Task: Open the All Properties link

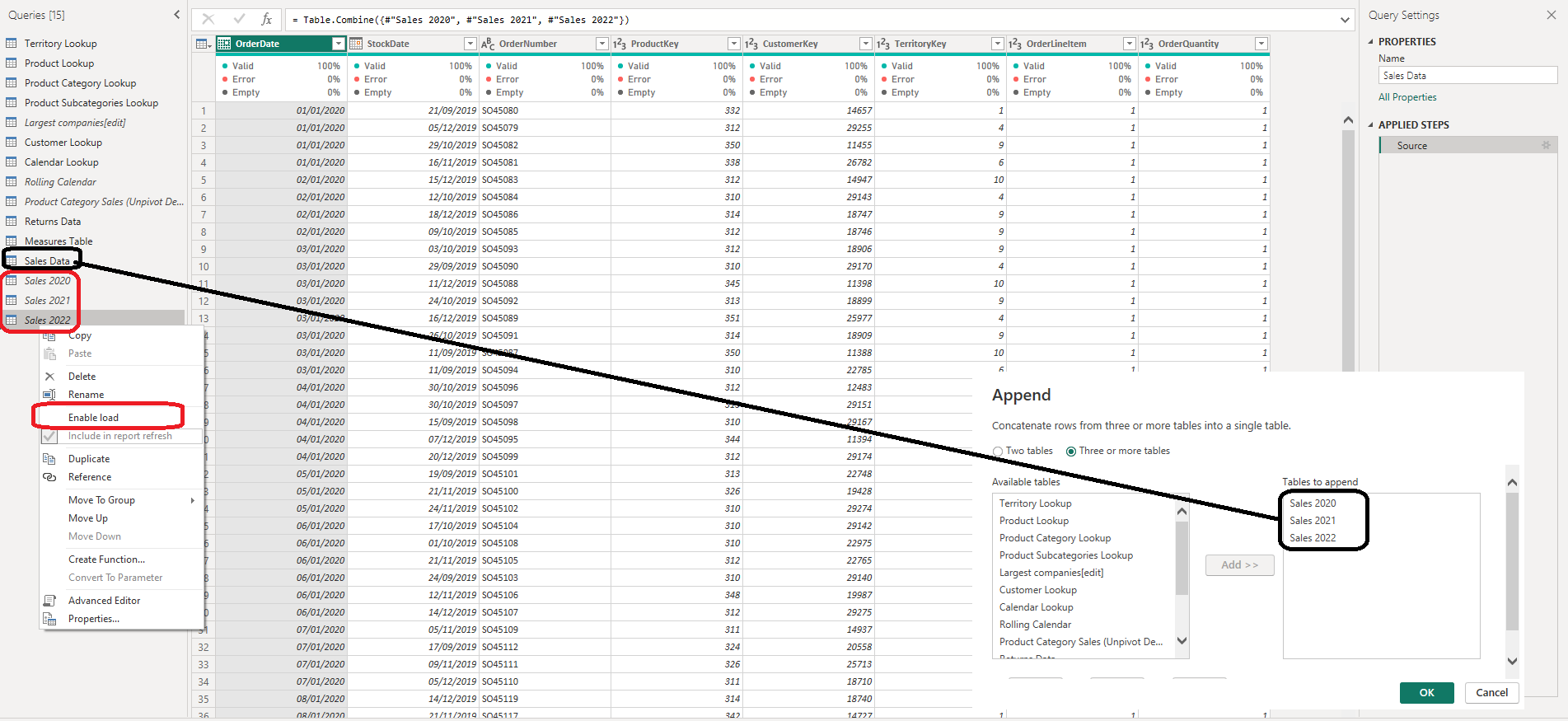Action: click(1407, 97)
